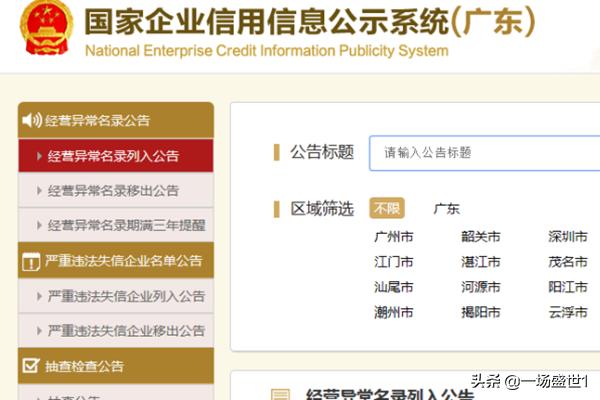
Task: Click the speaker icon beside 经营异常名录公告
Action: click(32, 120)
